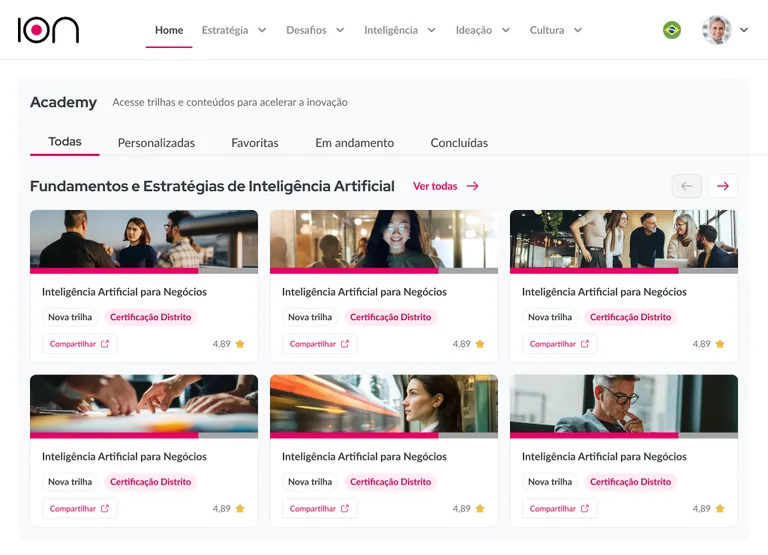Expand the Desafios menu chevron
The width and height of the screenshot is (768, 555).
point(340,30)
